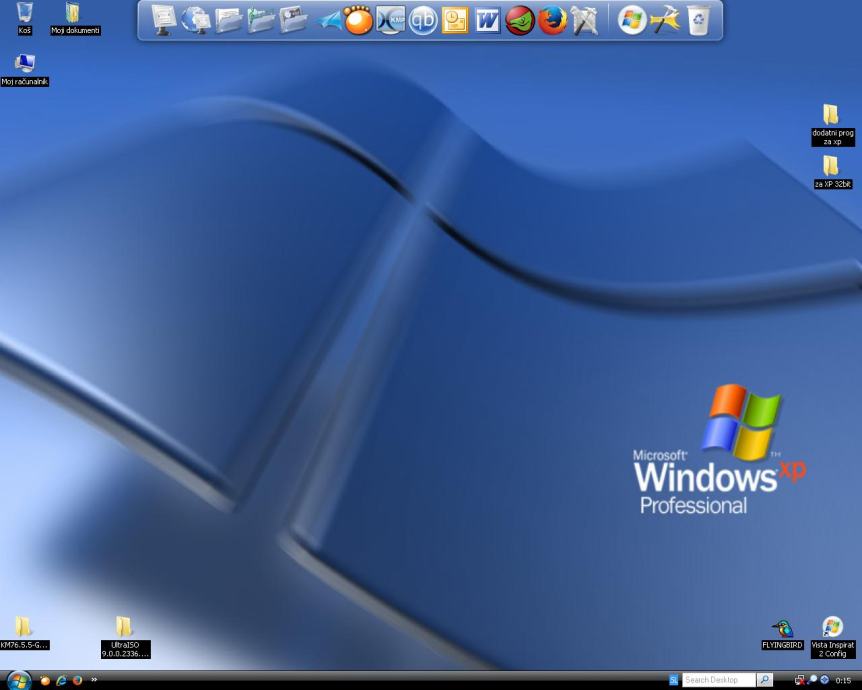Open the KM76.5.5-G... folder
This screenshot has width=862, height=690.
(24, 633)
